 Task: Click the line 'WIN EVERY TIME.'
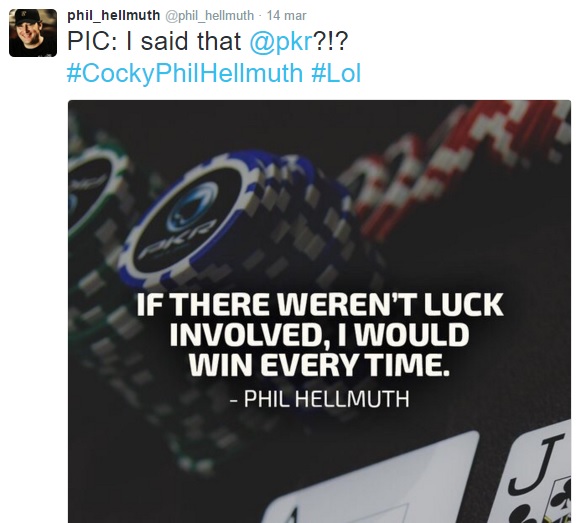click(319, 364)
